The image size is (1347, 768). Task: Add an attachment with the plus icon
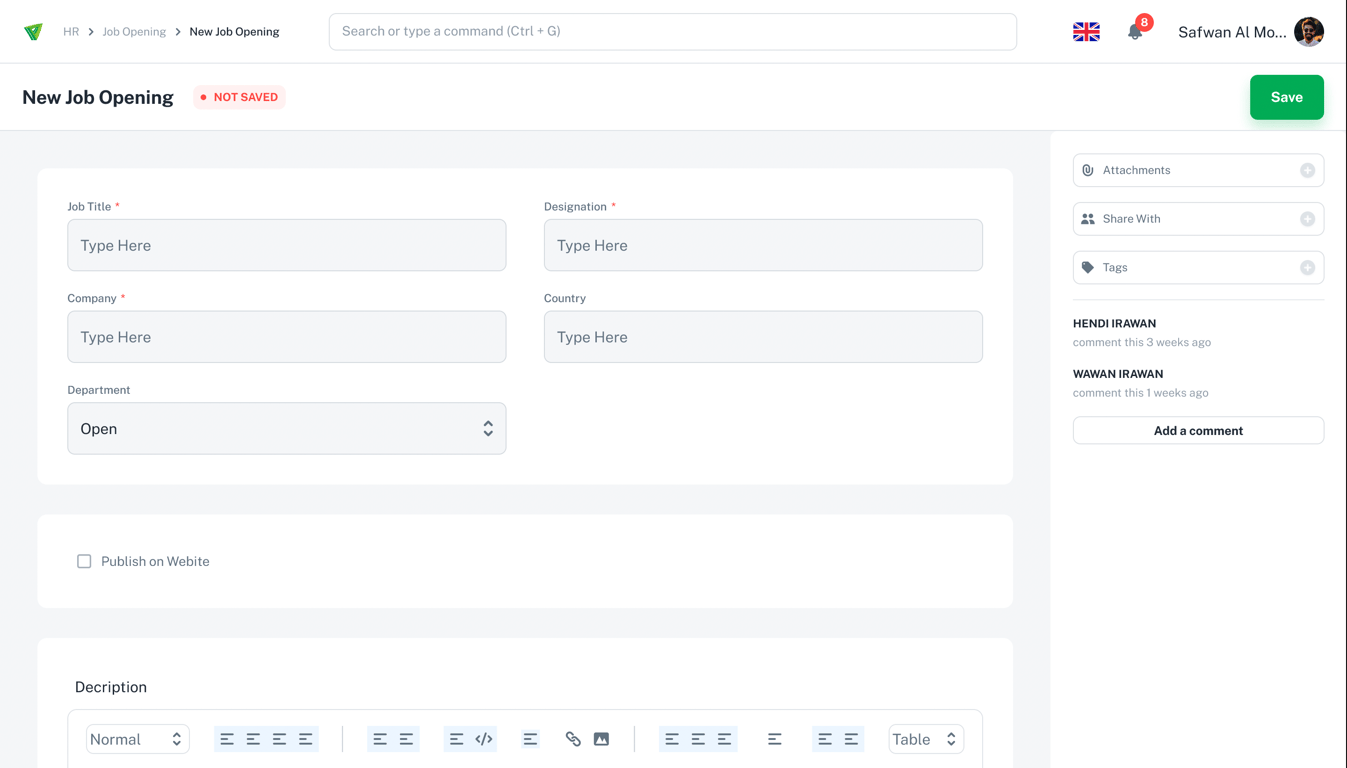pyautogui.click(x=1307, y=171)
